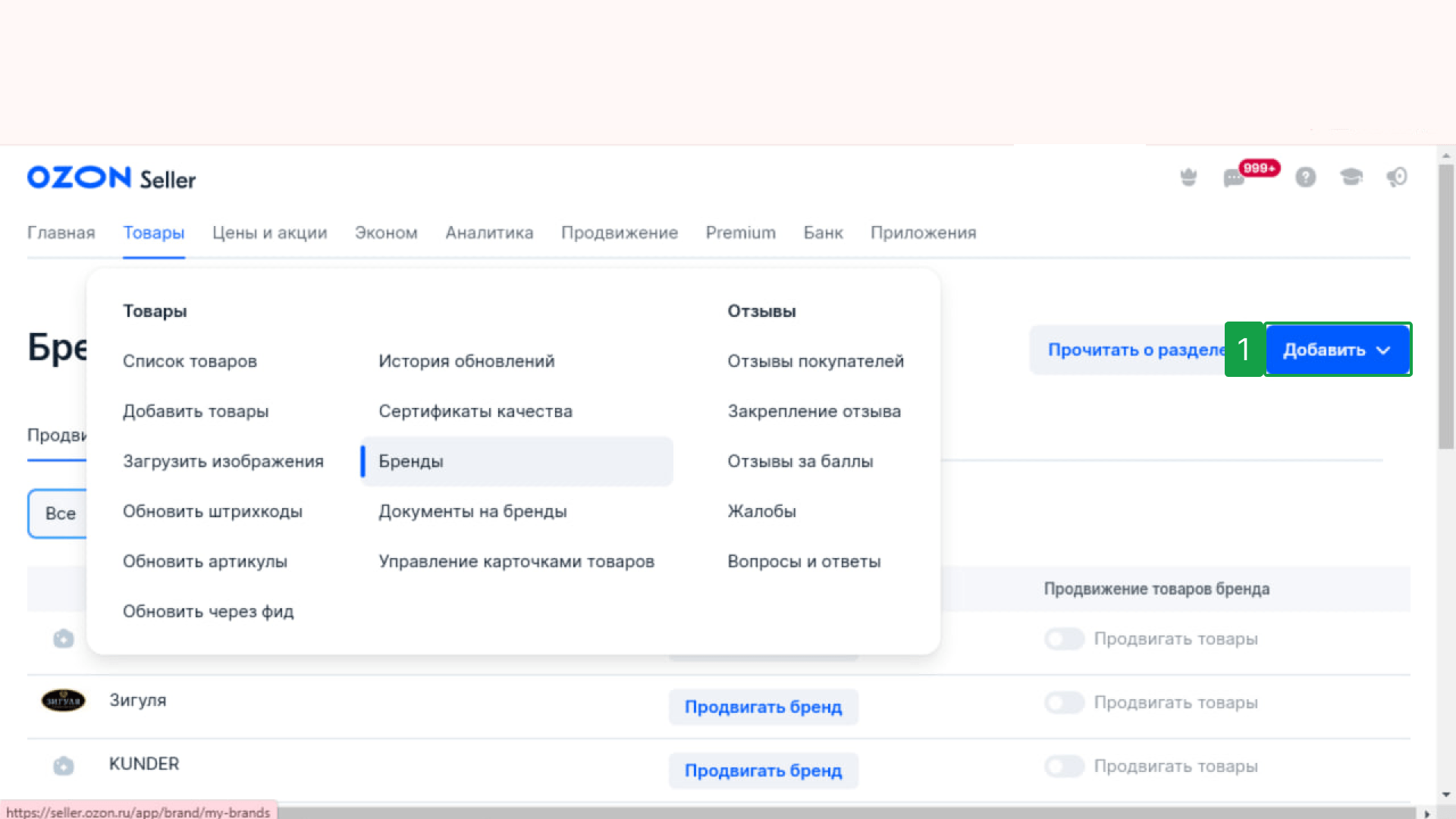Click Продвигать бренд for KUNDER

point(763,770)
